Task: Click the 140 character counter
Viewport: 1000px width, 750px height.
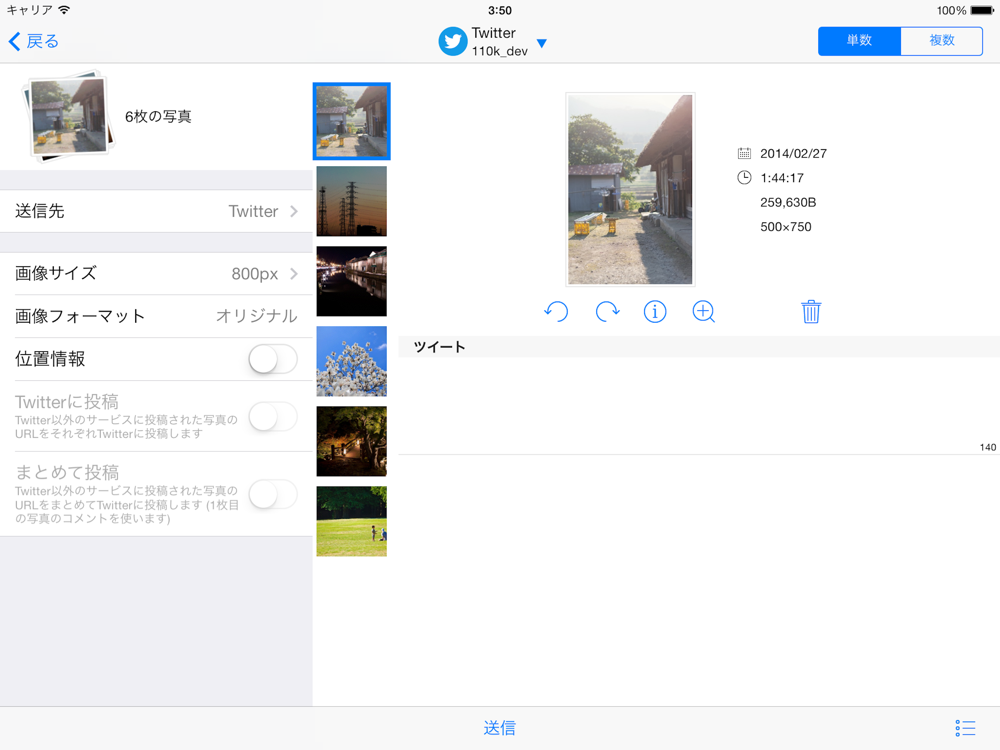Action: (988, 447)
